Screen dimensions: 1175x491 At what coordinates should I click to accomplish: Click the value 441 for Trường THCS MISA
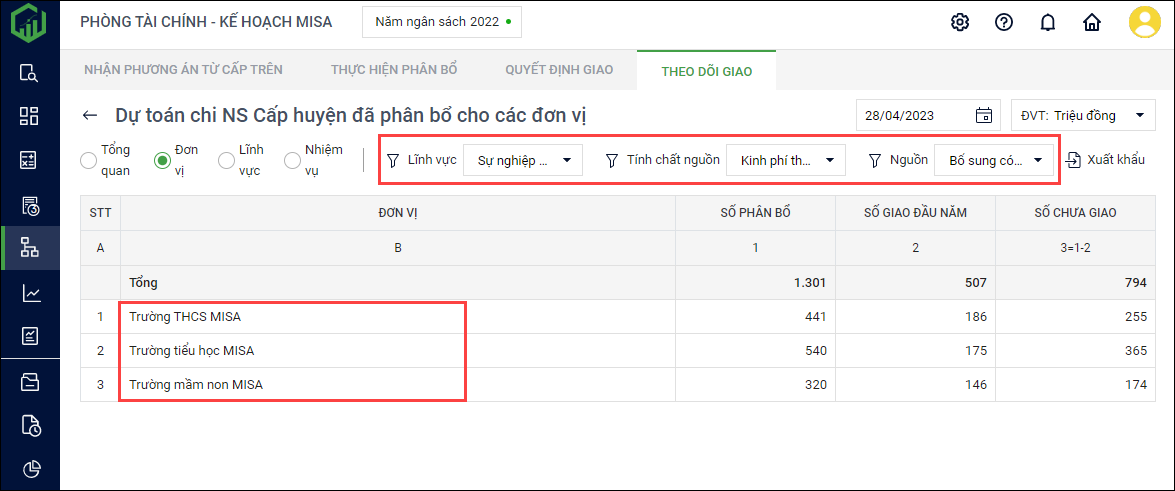815,317
